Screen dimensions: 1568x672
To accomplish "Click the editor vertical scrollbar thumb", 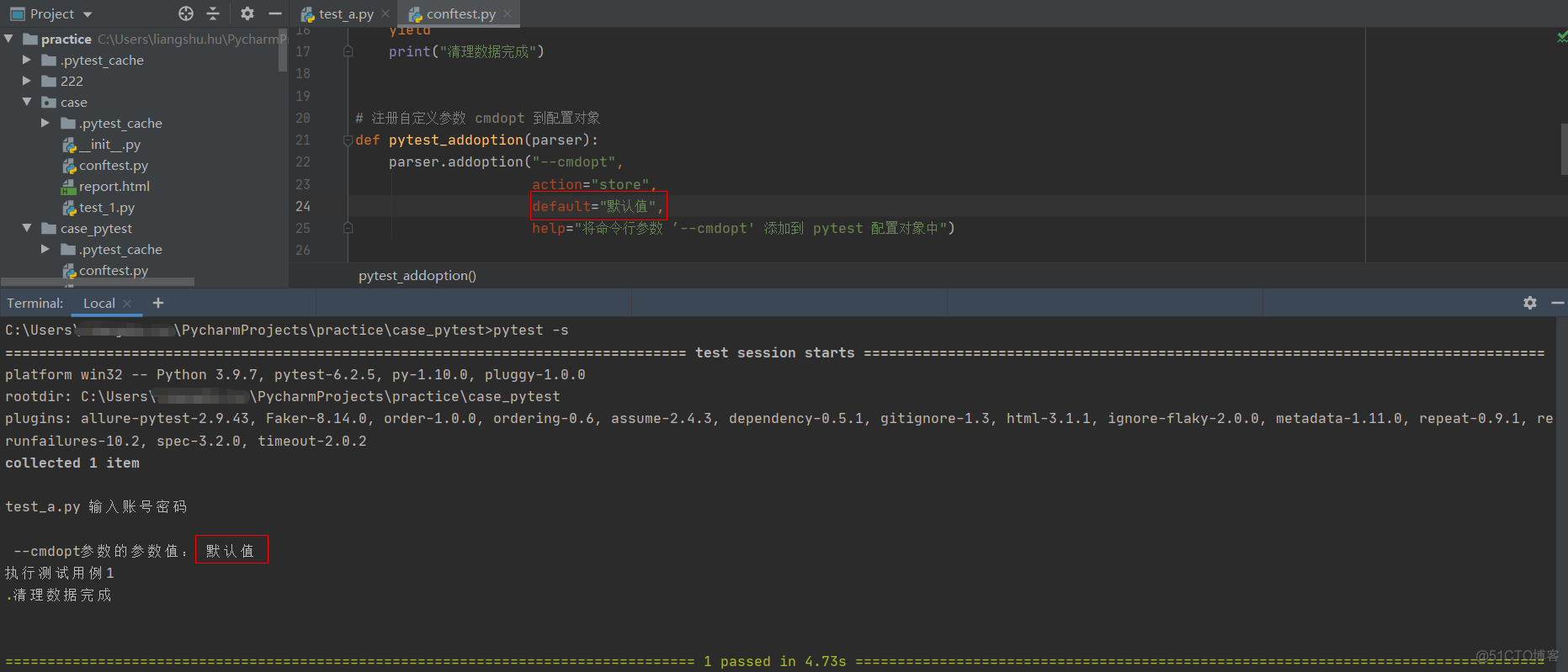I will tap(1564, 150).
